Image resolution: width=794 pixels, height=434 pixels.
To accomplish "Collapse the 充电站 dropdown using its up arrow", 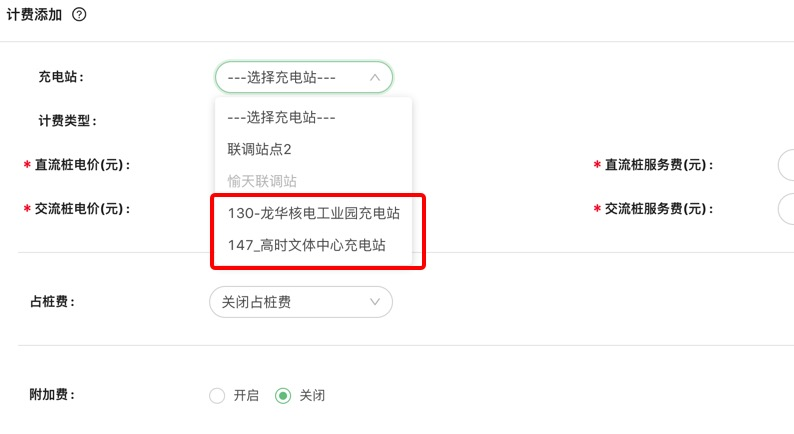I will click(375, 77).
